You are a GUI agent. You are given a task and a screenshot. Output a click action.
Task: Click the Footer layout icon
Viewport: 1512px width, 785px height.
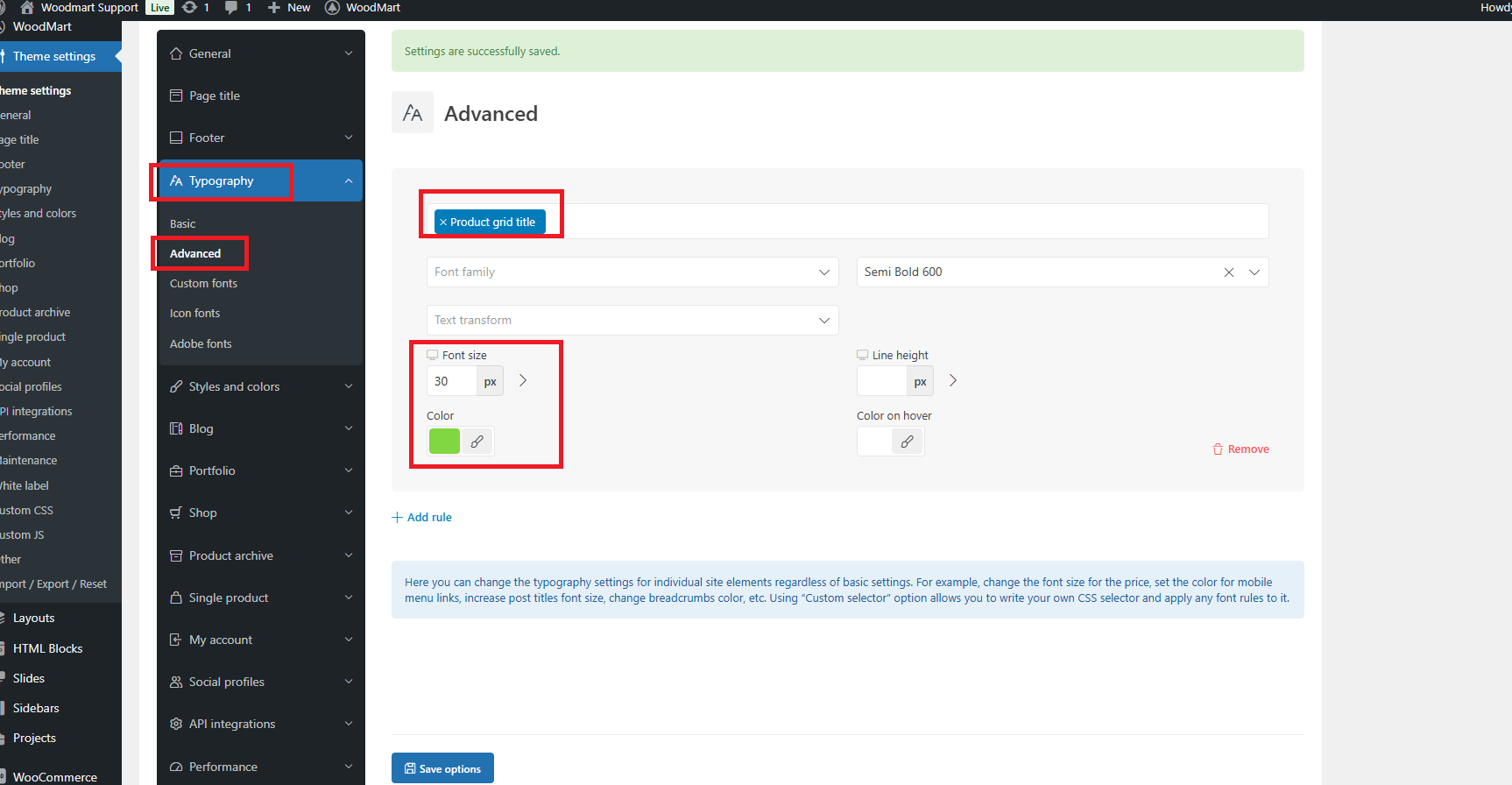176,138
